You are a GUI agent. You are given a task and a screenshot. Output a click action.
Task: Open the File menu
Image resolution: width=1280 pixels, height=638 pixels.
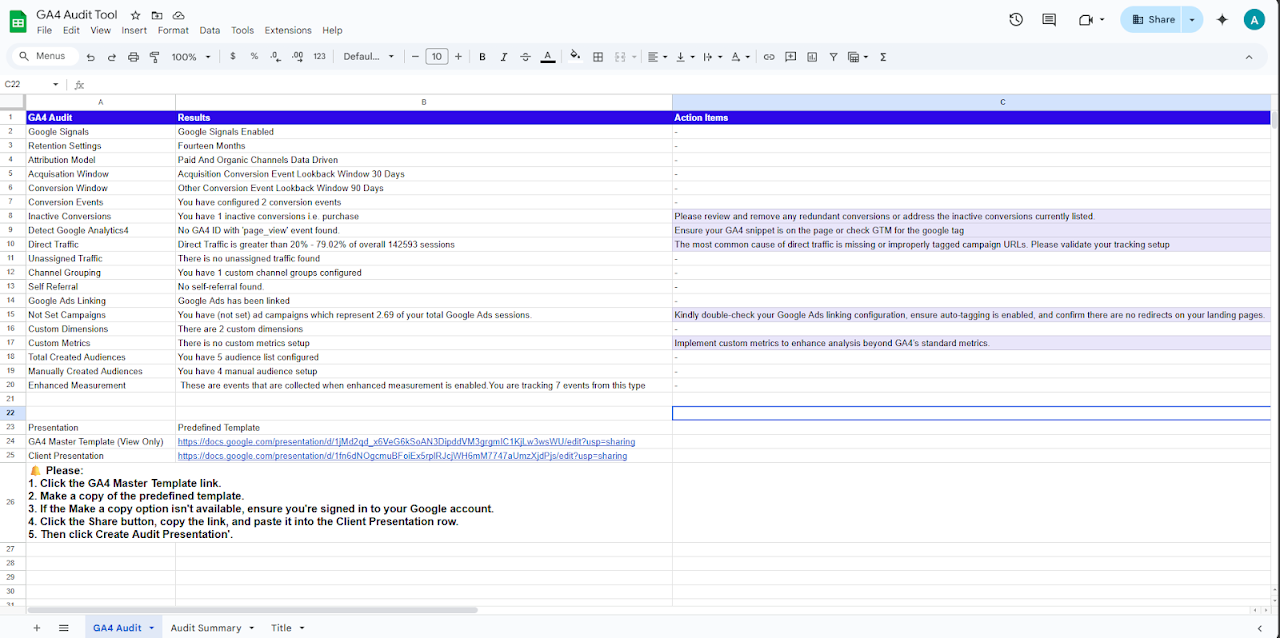coord(44,31)
